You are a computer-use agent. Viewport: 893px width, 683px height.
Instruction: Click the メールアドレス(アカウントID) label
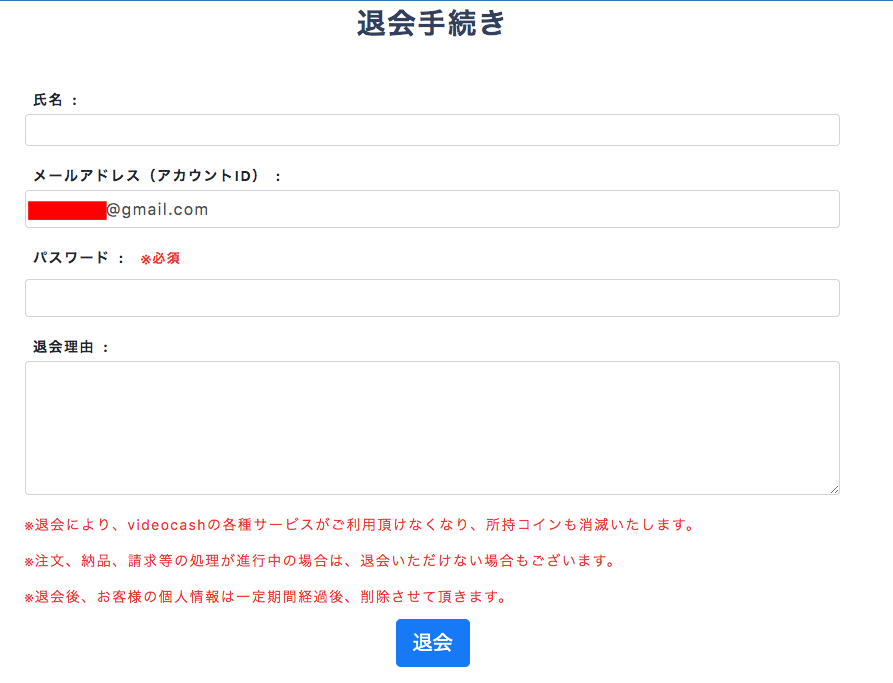coord(157,176)
